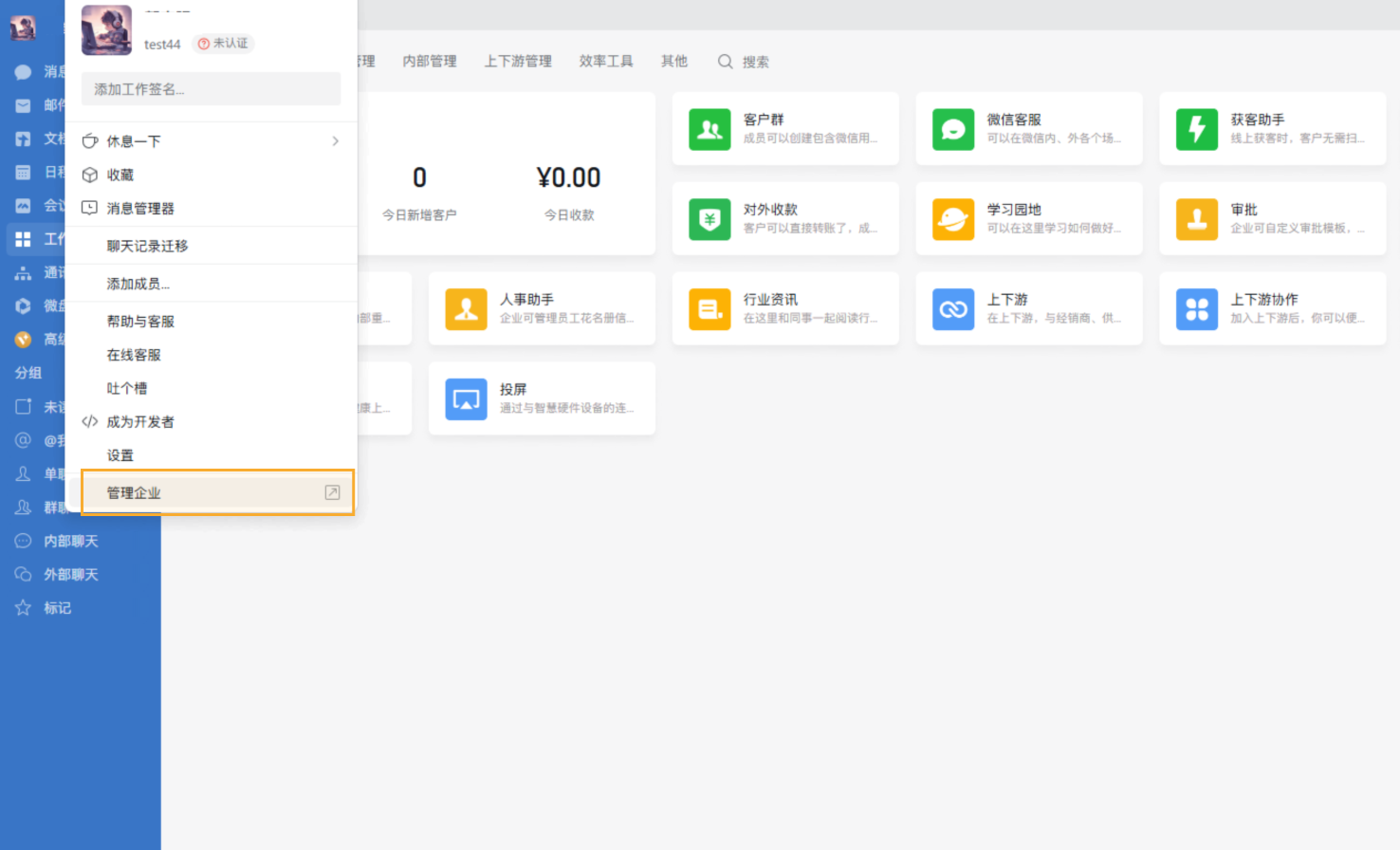This screenshot has width=1400, height=850.
Task: Open the 获客助手 app icon
Action: coord(1197,128)
